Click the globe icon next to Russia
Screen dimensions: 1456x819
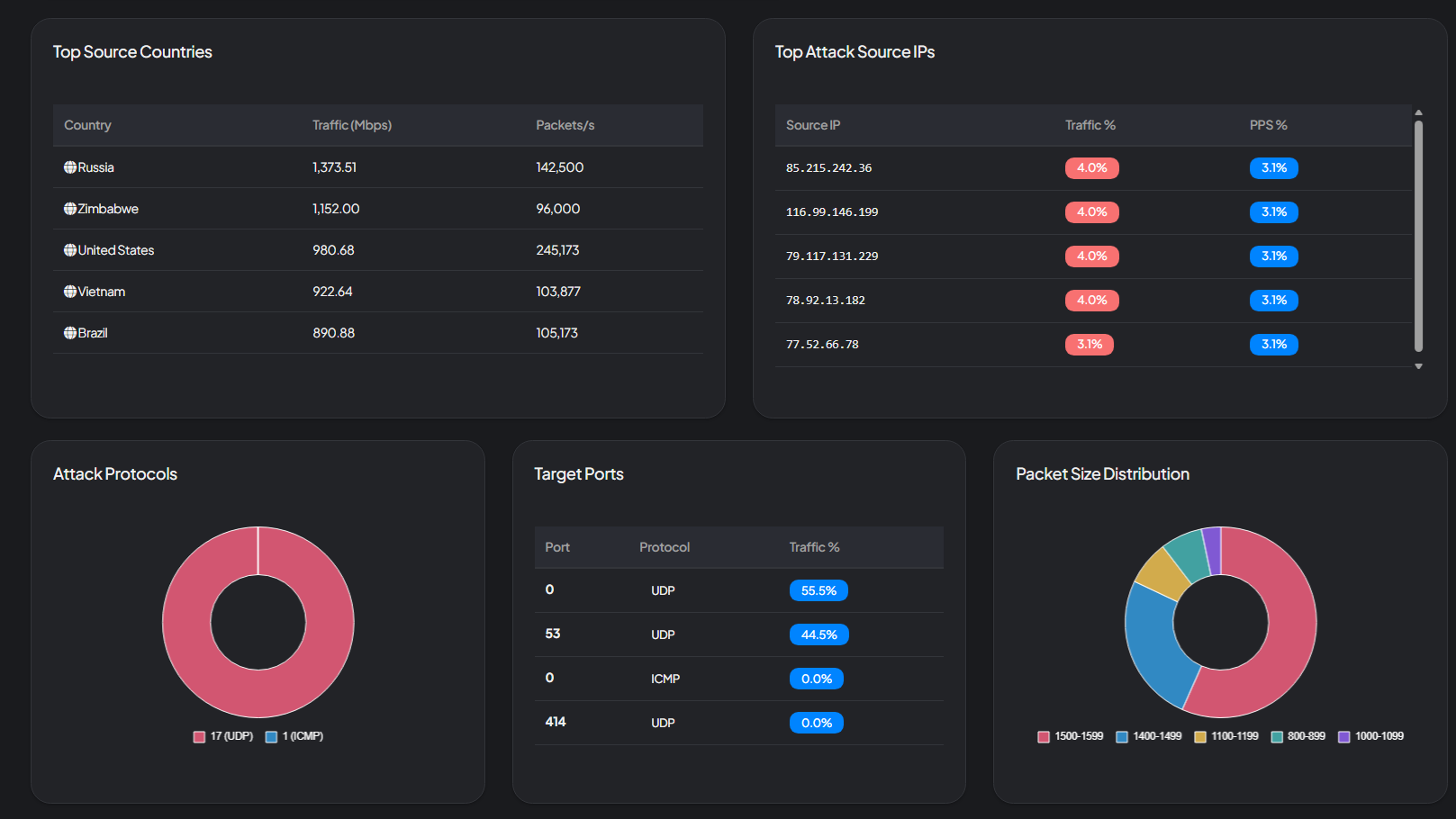70,167
